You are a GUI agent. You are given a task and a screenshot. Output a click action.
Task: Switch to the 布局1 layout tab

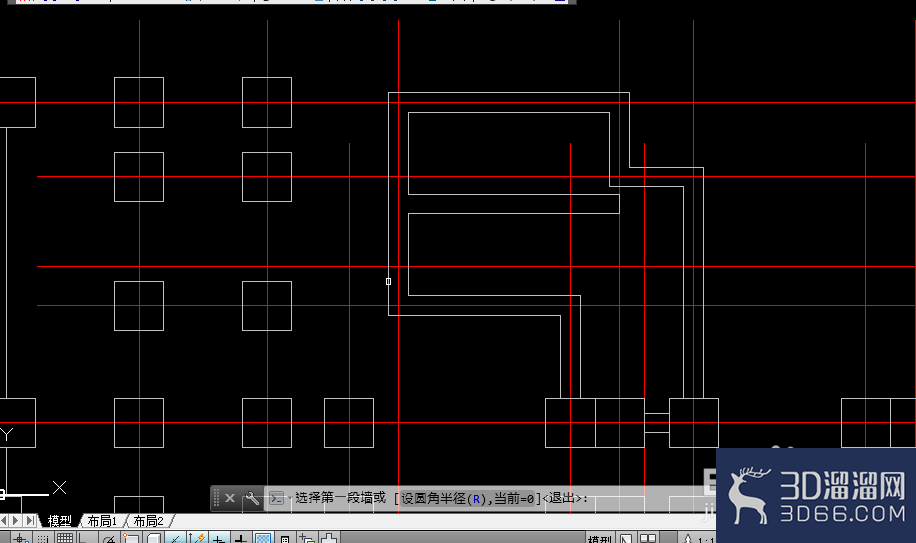pyautogui.click(x=102, y=521)
